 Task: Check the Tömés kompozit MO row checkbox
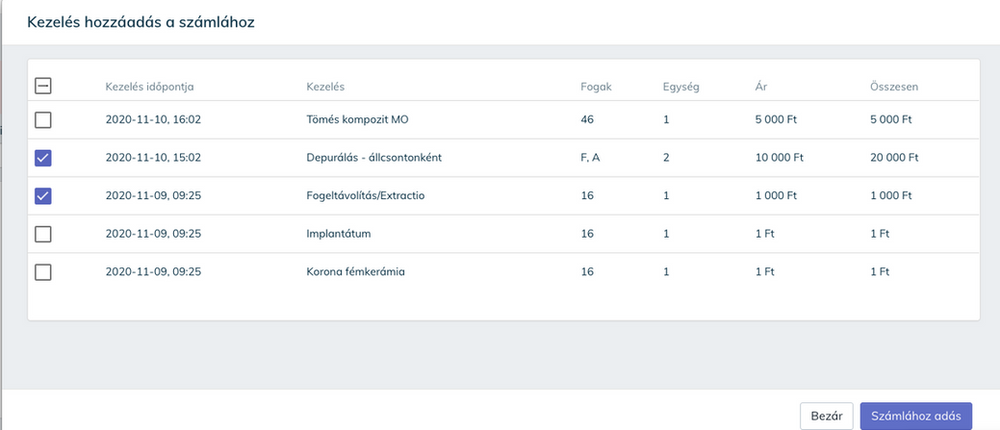43,120
